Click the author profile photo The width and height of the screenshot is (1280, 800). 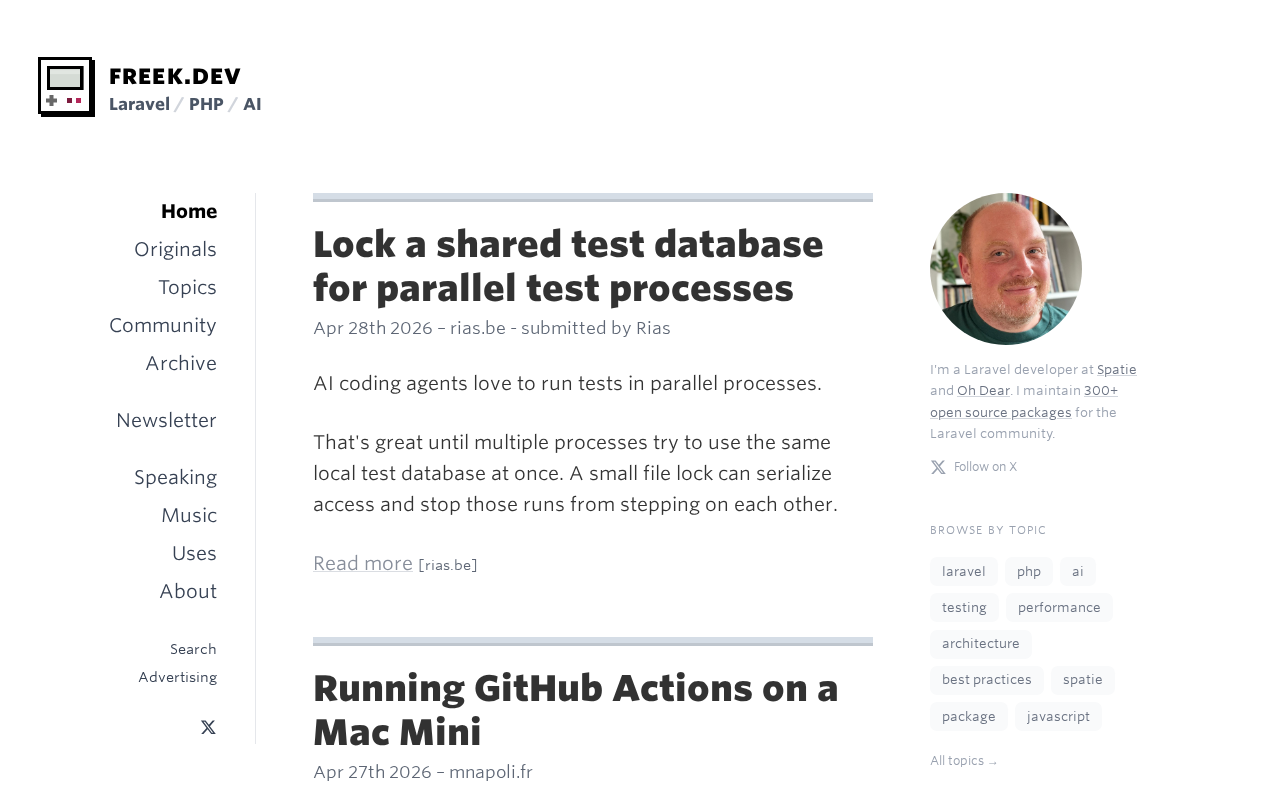[x=1006, y=269]
